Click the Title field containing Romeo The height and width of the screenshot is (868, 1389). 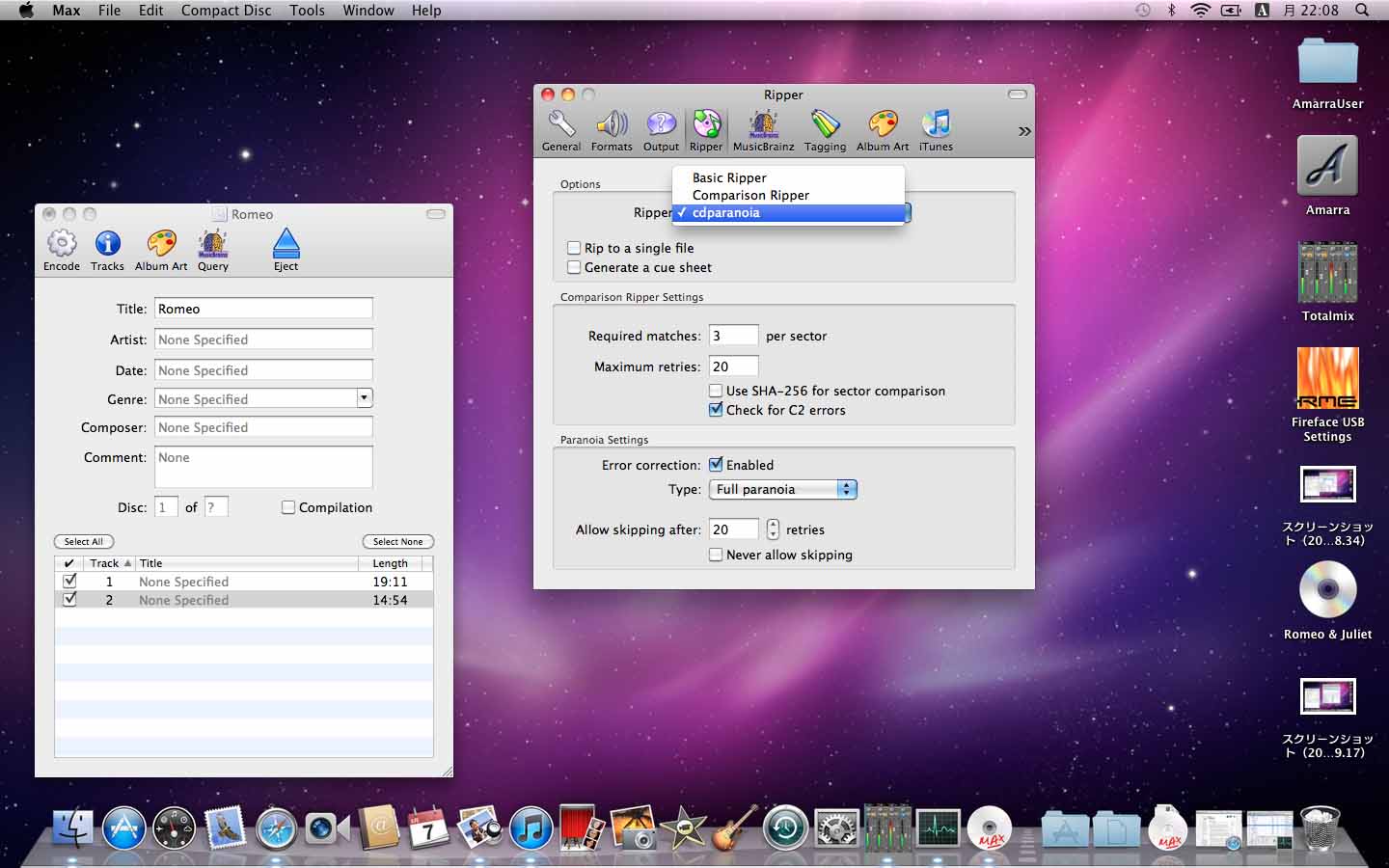coord(263,309)
